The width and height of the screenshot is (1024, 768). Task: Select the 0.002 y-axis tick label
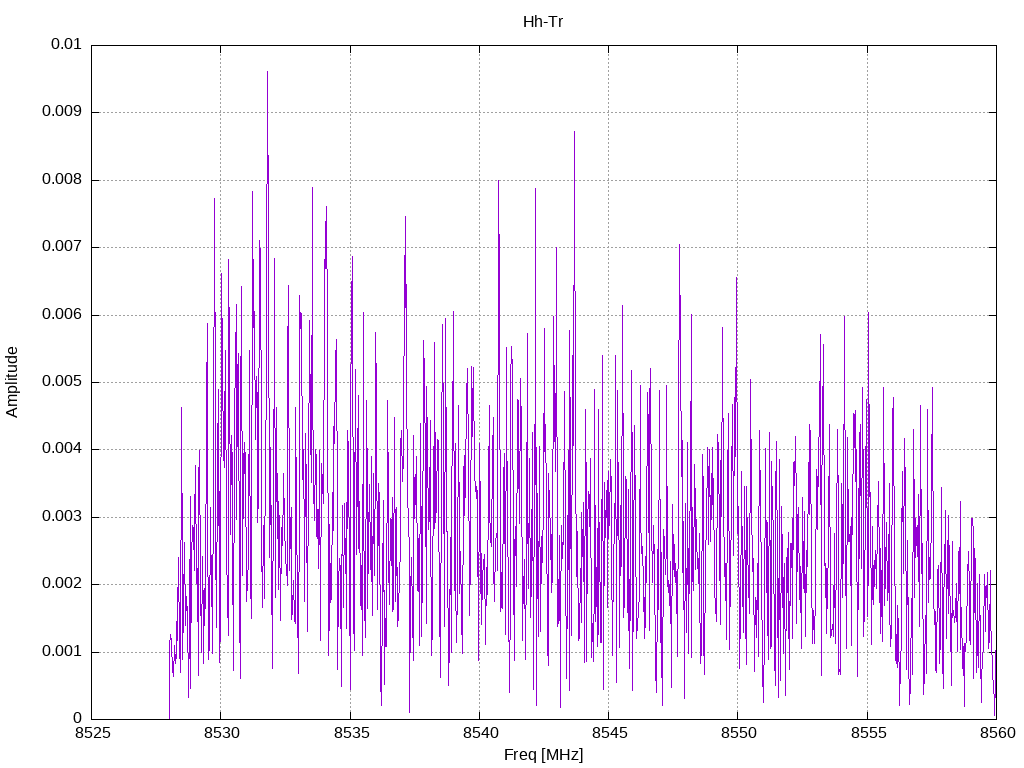62,584
